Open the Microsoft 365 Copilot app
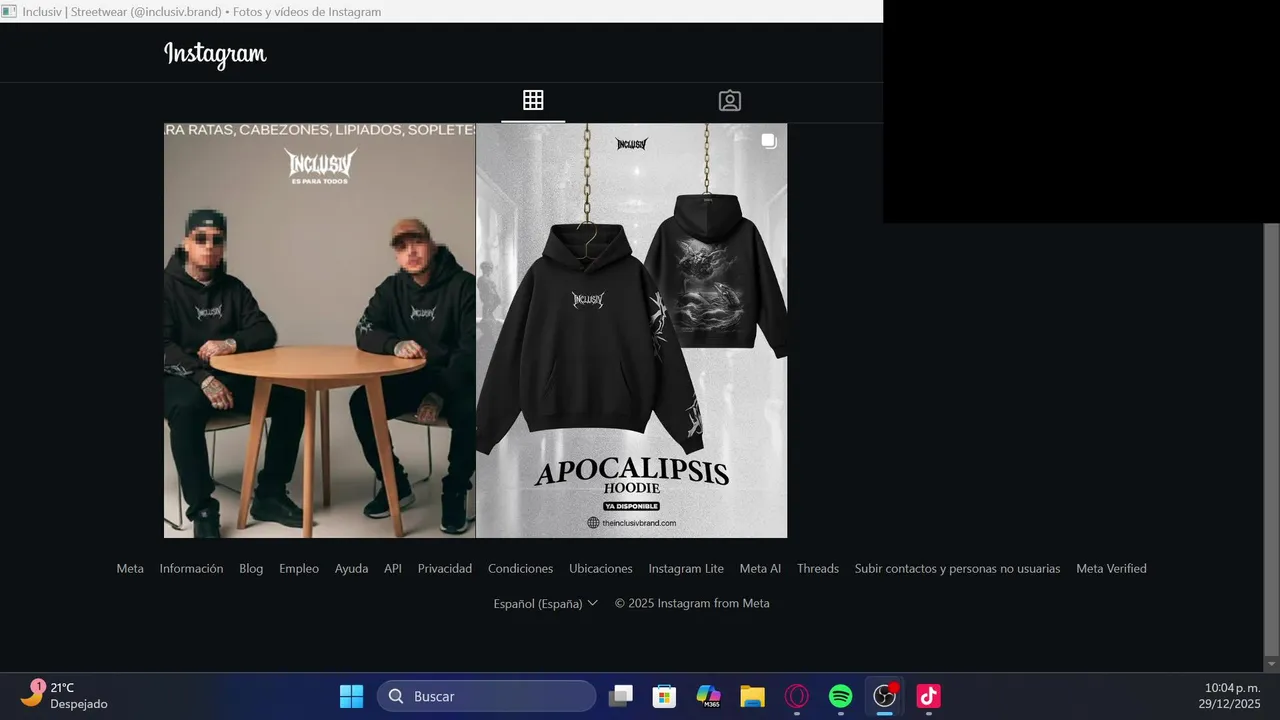Viewport: 1280px width, 720px height. pyautogui.click(x=709, y=696)
